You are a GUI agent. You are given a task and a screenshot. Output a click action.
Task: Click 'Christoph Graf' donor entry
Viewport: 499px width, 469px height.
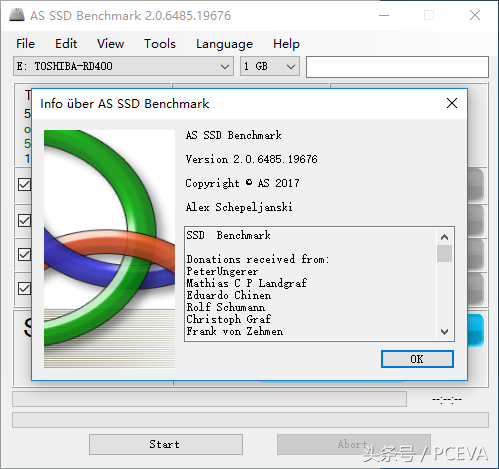pos(229,319)
